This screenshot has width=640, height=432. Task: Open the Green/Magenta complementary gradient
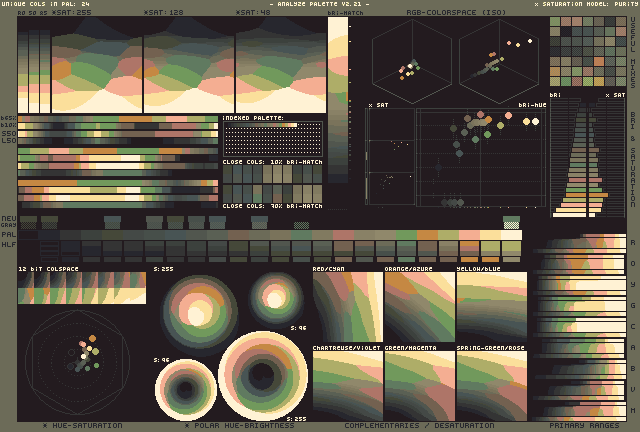pyautogui.click(x=419, y=385)
